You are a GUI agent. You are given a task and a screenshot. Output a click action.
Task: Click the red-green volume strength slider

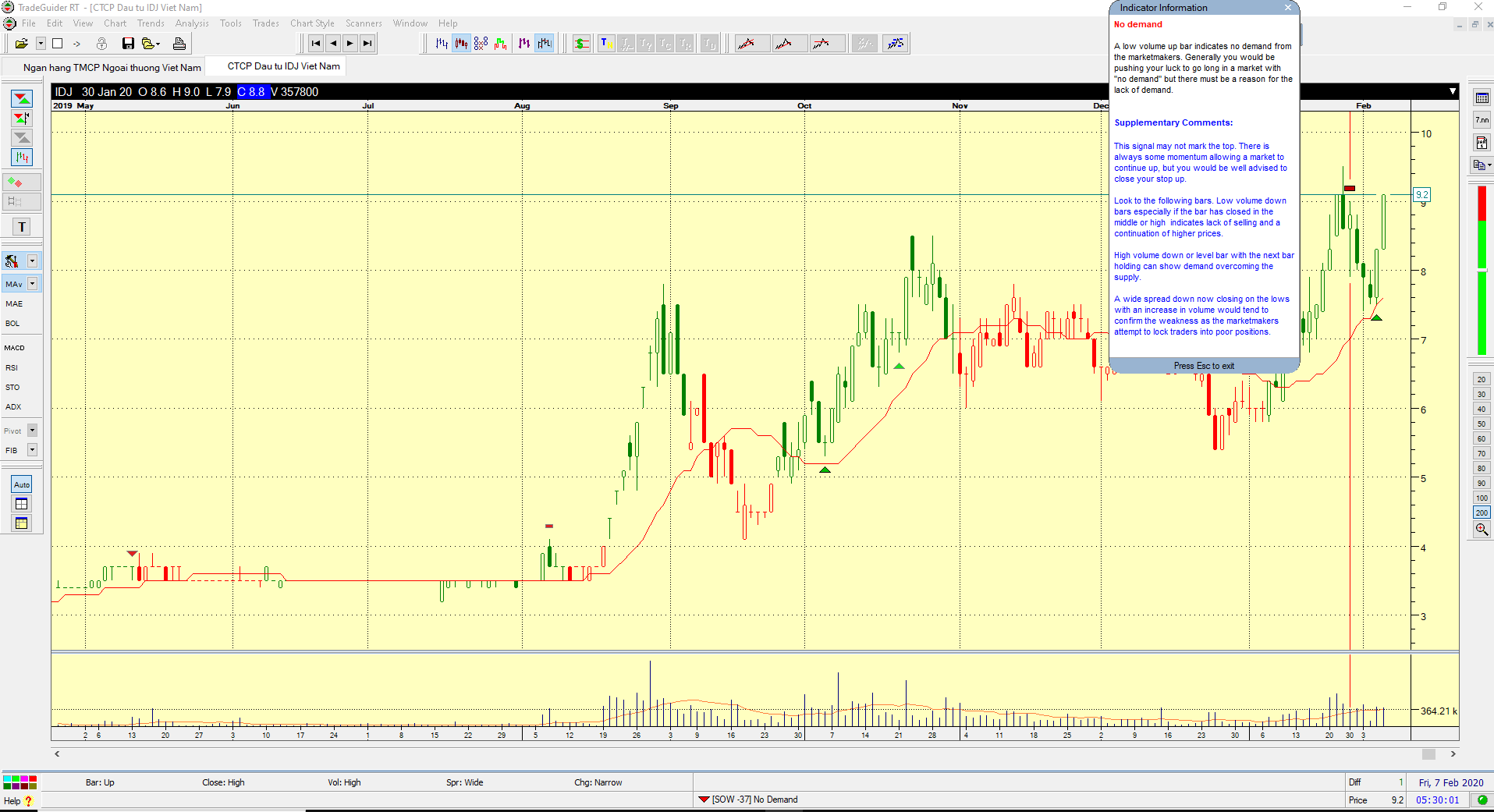1482,270
